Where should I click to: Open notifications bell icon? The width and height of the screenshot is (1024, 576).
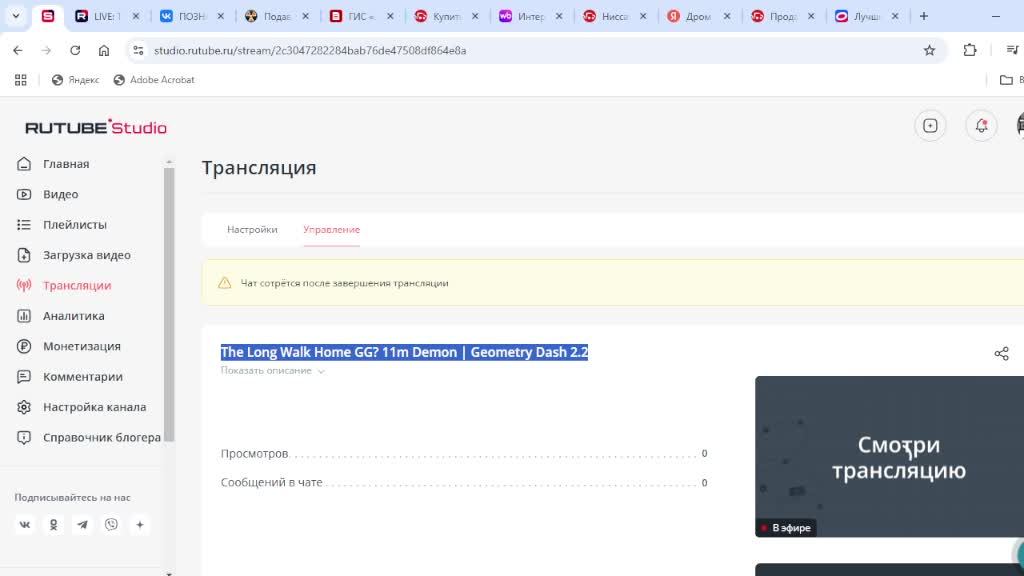coord(981,125)
